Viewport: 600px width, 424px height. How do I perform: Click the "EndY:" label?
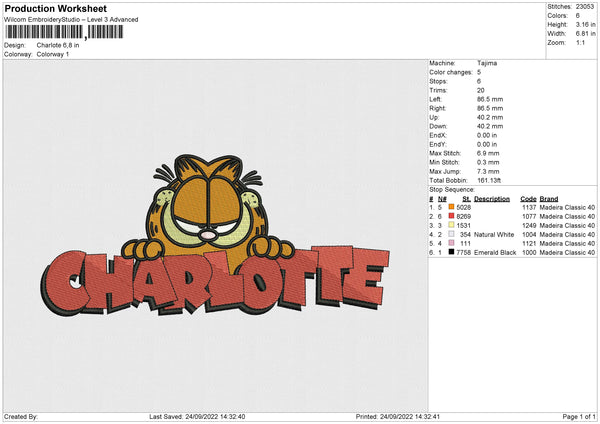click(x=438, y=144)
